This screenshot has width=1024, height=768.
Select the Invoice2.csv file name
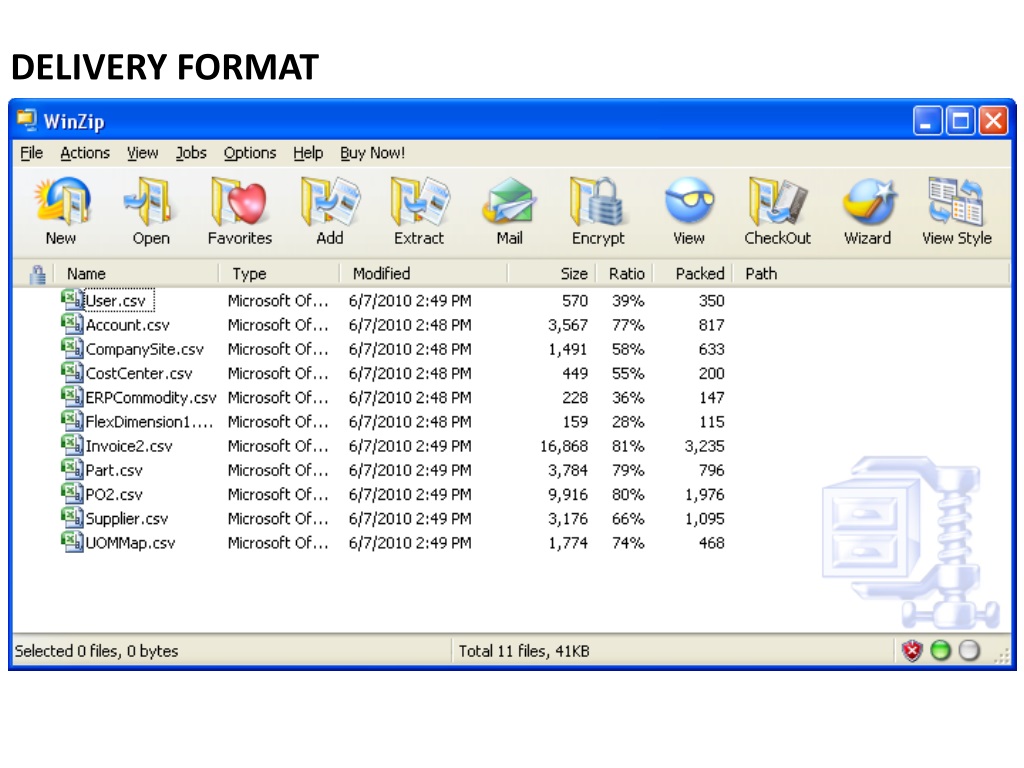point(129,446)
